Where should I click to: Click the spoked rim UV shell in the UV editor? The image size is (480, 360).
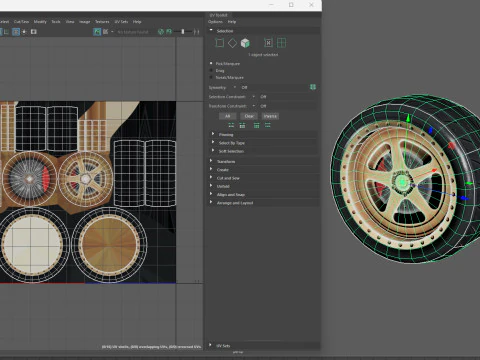(86, 179)
